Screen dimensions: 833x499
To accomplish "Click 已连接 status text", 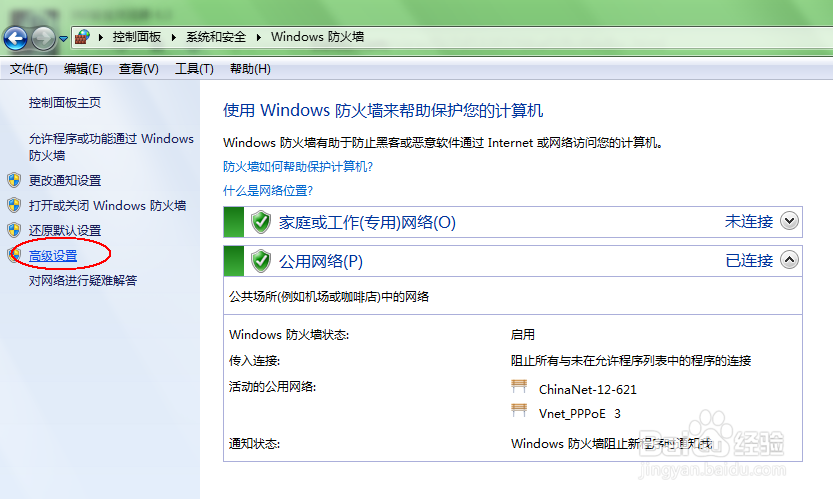I will pyautogui.click(x=749, y=260).
